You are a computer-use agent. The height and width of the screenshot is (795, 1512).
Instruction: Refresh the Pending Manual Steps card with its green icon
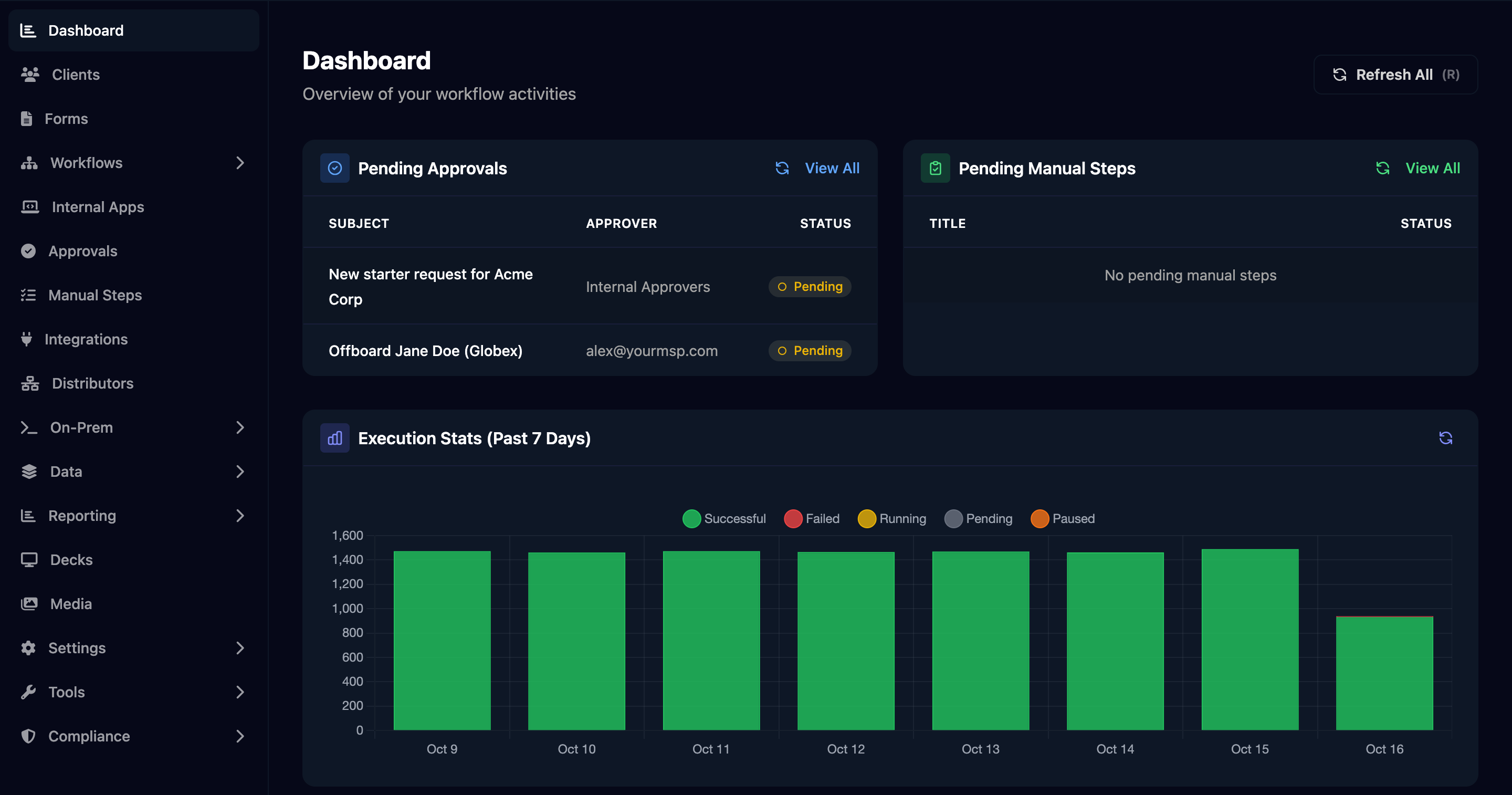click(x=1382, y=169)
